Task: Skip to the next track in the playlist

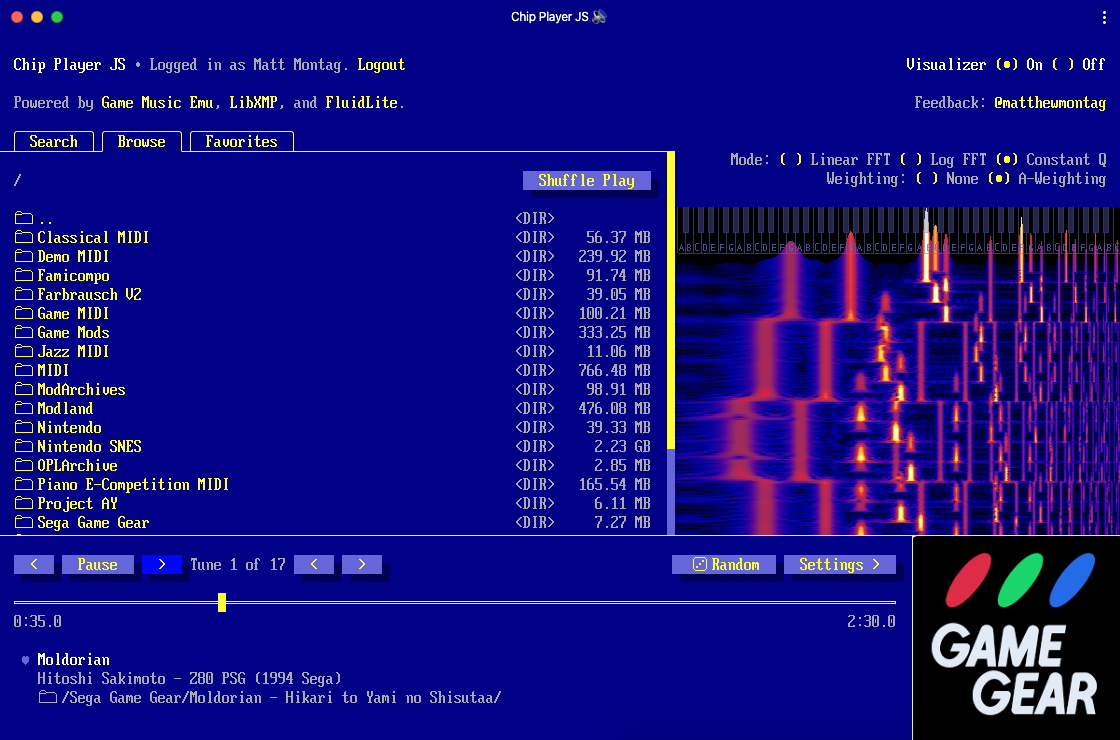Action: [x=161, y=565]
